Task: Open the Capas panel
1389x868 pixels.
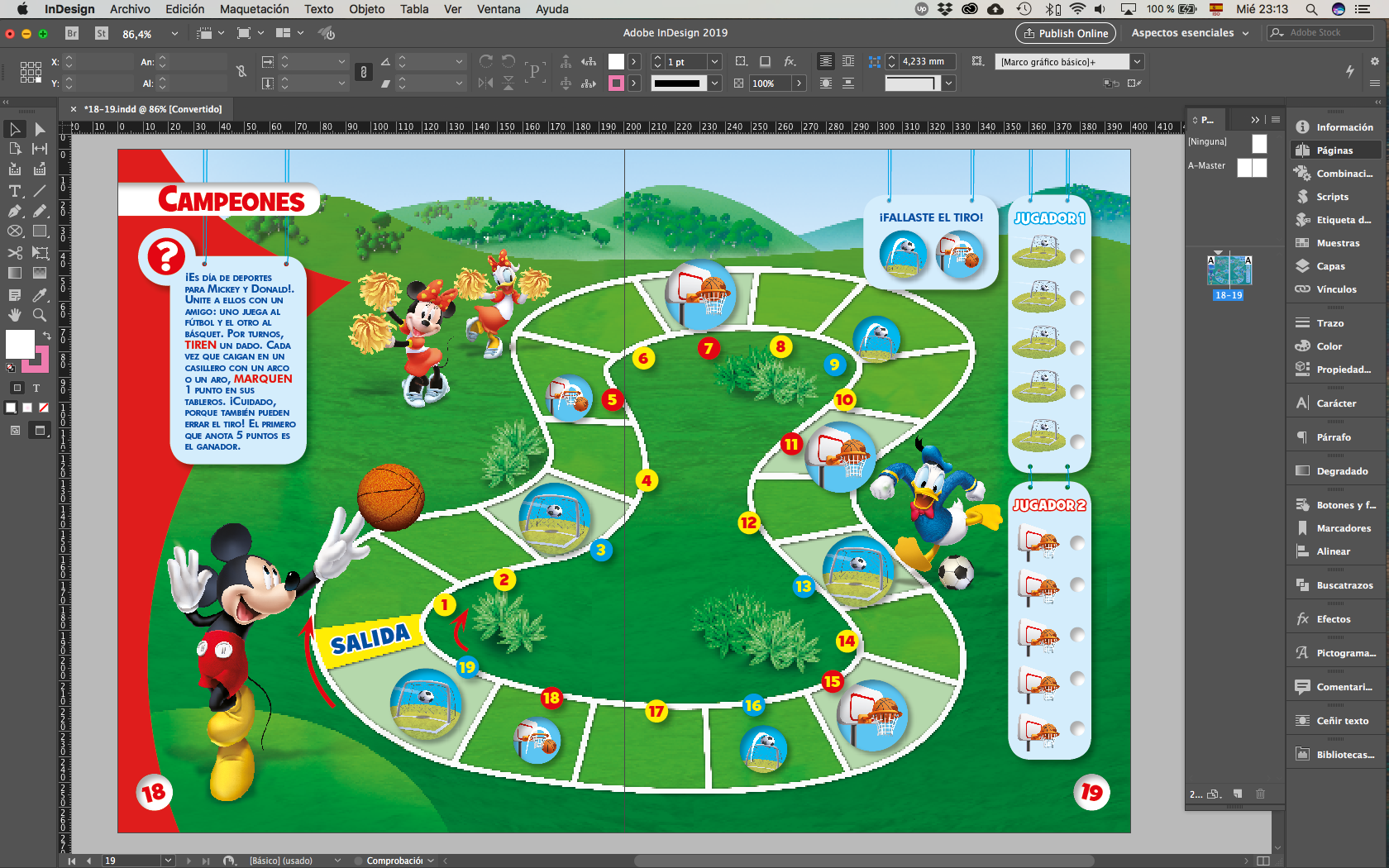Action: coord(1330,266)
